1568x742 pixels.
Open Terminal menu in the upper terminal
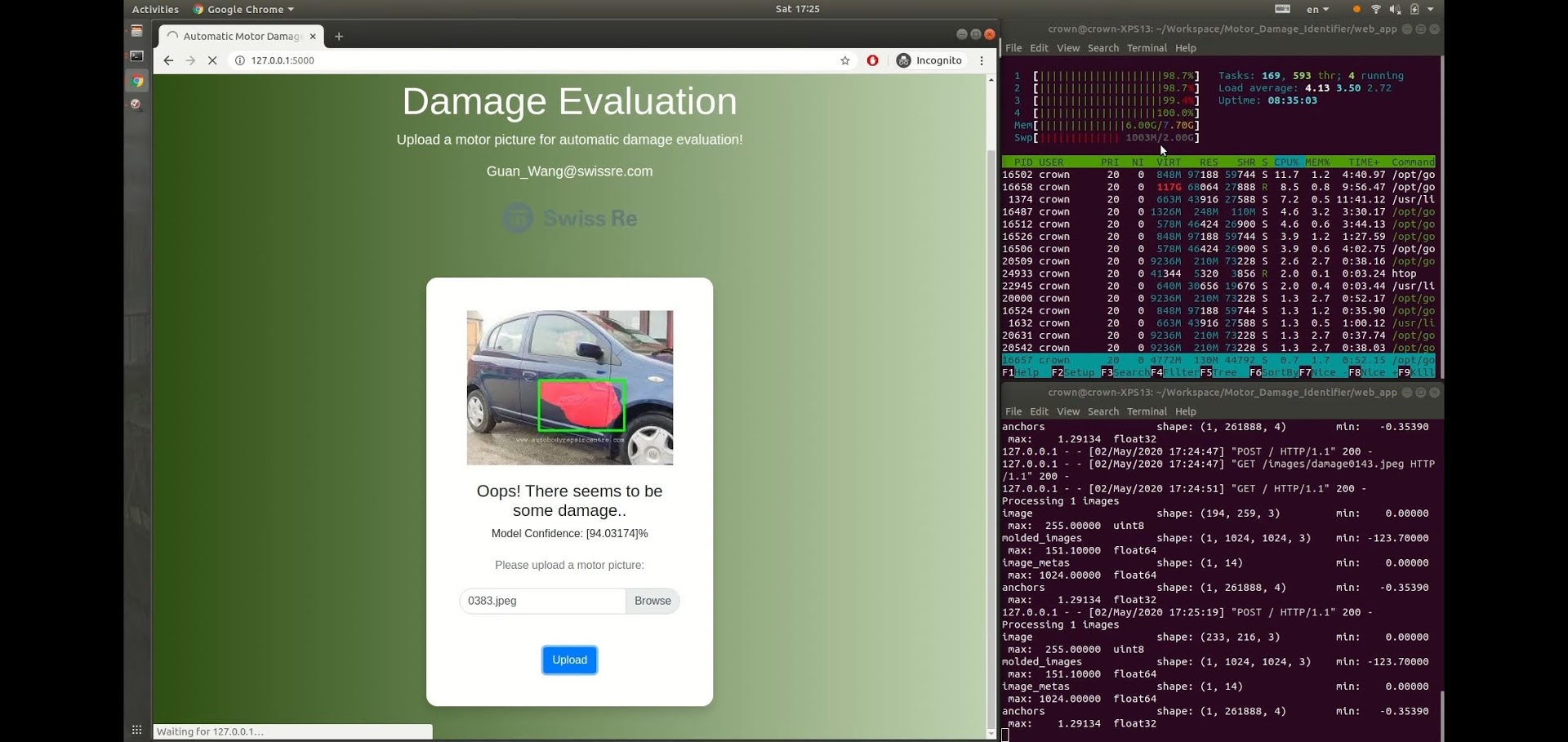[x=1147, y=48]
